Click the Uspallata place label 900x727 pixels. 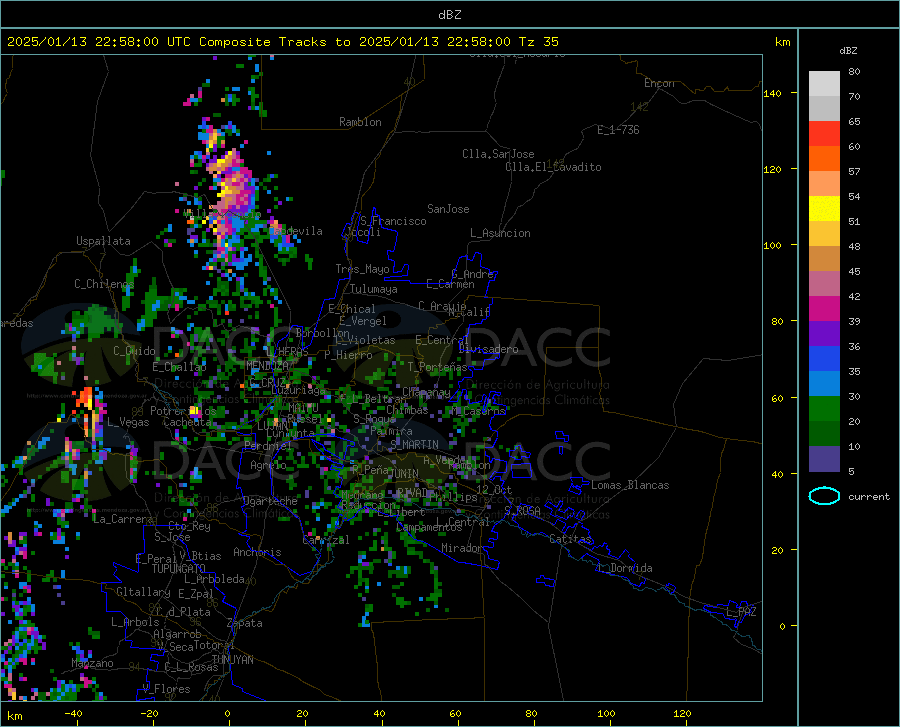(x=103, y=241)
